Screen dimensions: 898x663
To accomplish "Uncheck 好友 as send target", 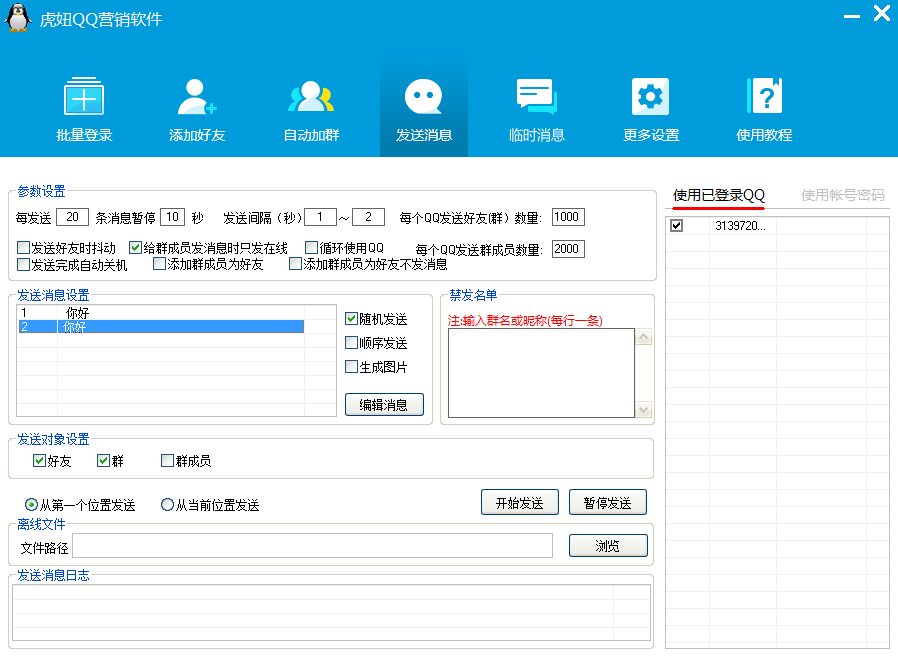I will point(40,461).
